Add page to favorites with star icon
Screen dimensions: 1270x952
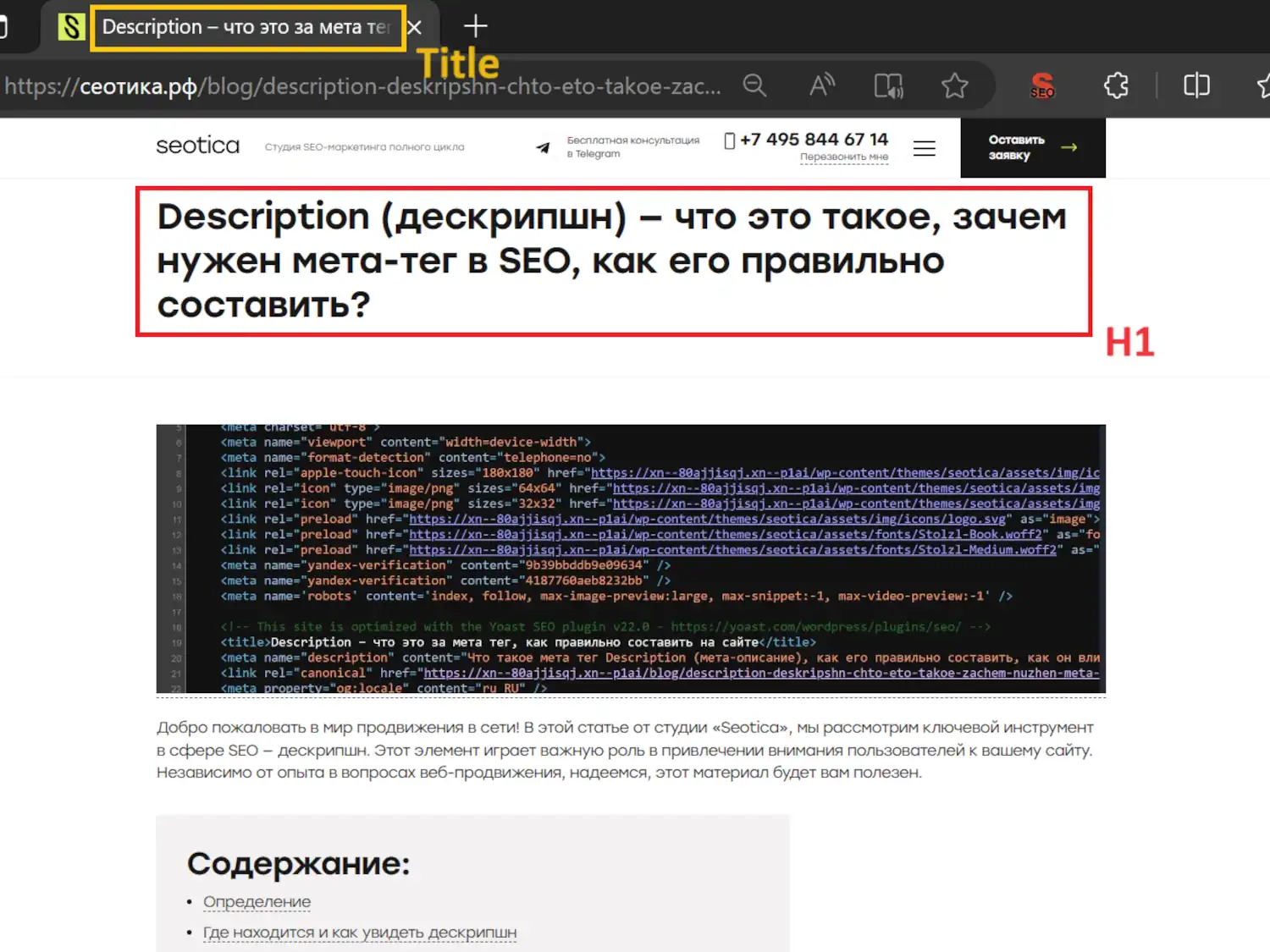[955, 85]
